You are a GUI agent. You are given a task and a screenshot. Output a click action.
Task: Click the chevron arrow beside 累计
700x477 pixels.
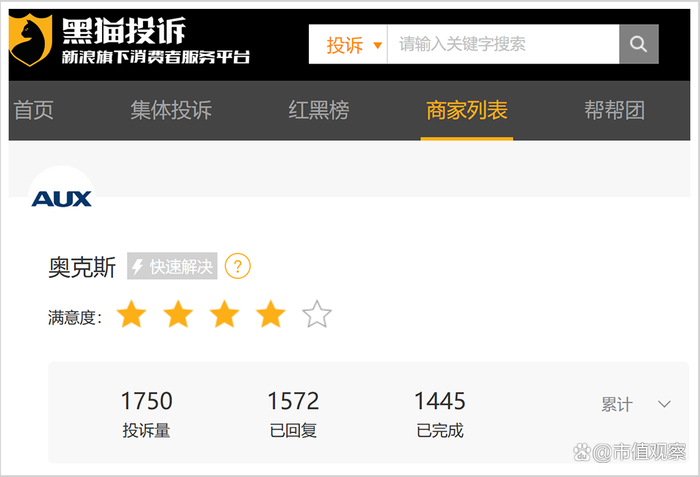pyautogui.click(x=664, y=404)
